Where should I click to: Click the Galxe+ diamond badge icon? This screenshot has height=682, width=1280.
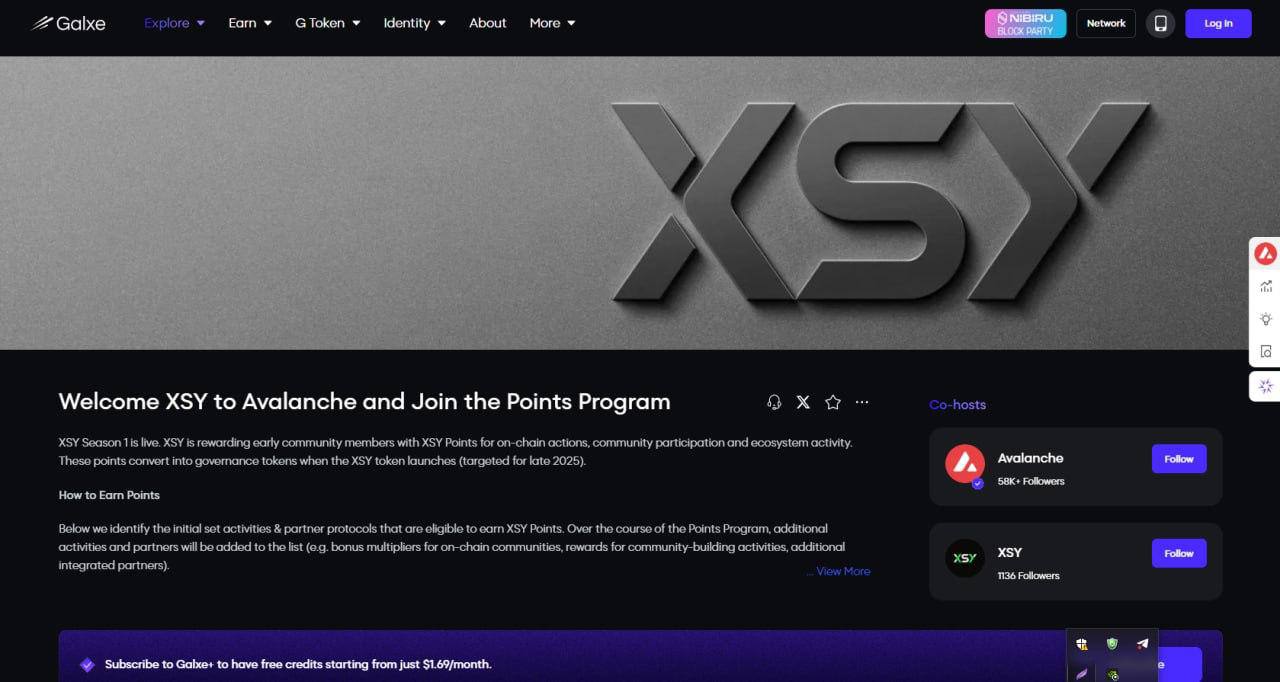coord(87,664)
